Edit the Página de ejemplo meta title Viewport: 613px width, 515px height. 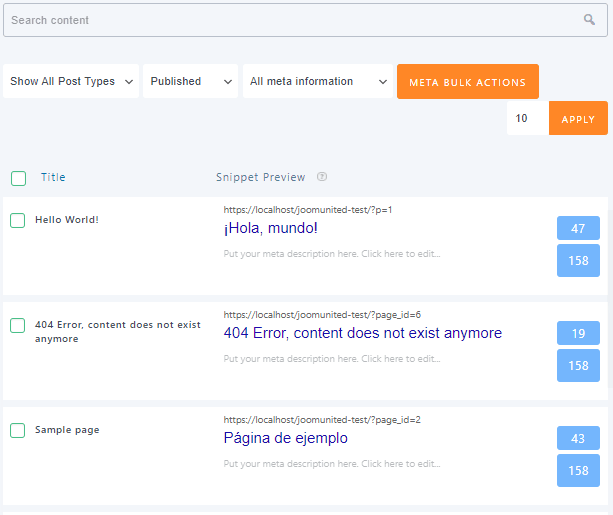click(286, 438)
